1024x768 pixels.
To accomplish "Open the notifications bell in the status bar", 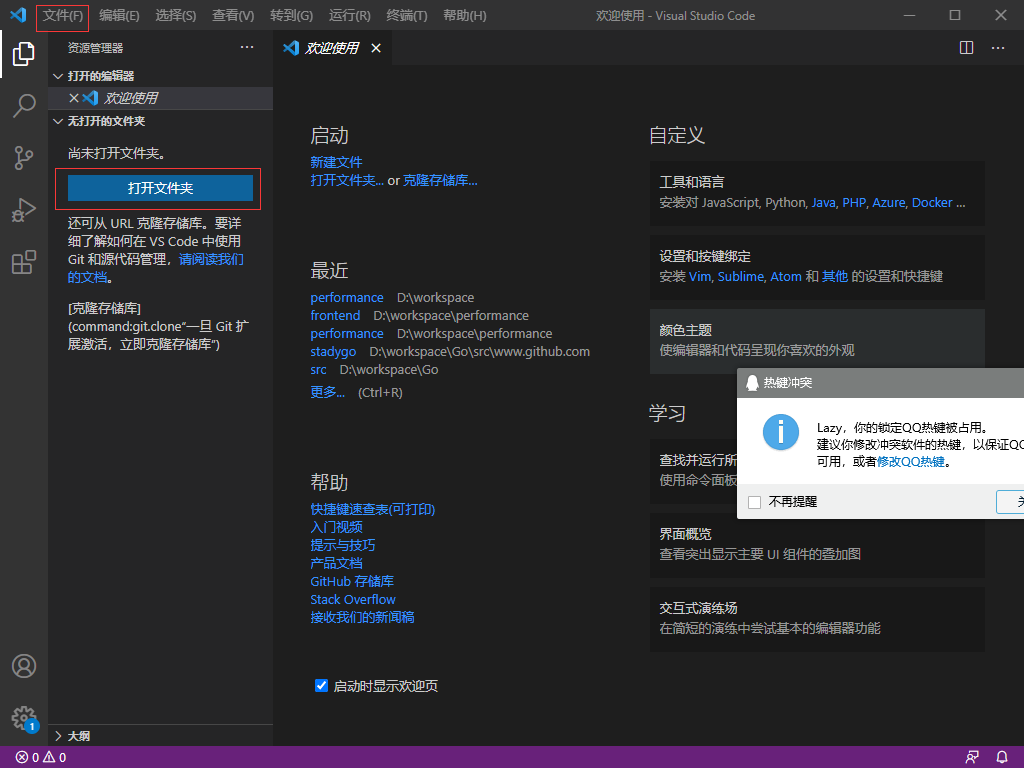I will pyautogui.click(x=1002, y=758).
